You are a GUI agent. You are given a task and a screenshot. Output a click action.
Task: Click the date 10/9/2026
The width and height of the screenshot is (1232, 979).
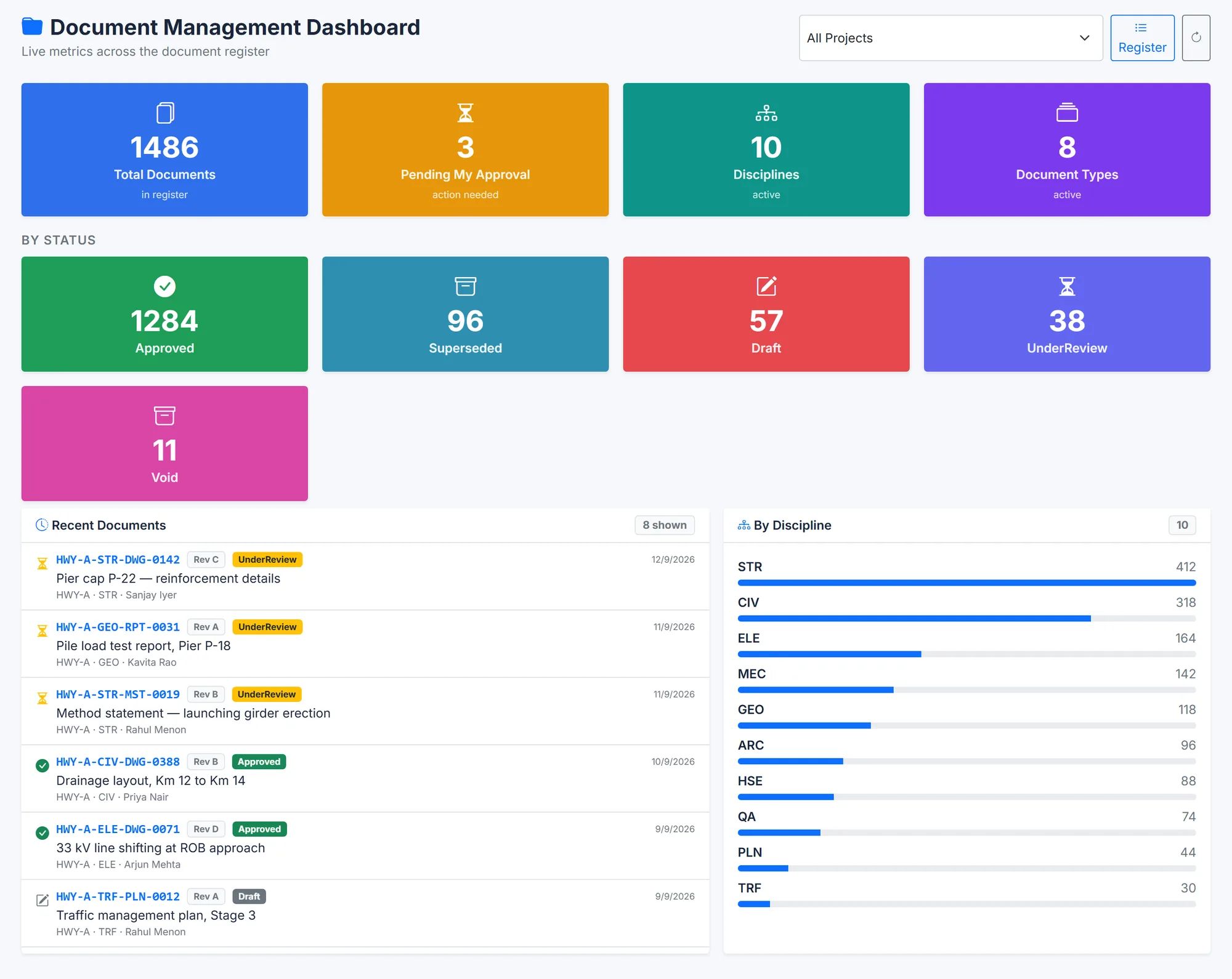(x=673, y=762)
